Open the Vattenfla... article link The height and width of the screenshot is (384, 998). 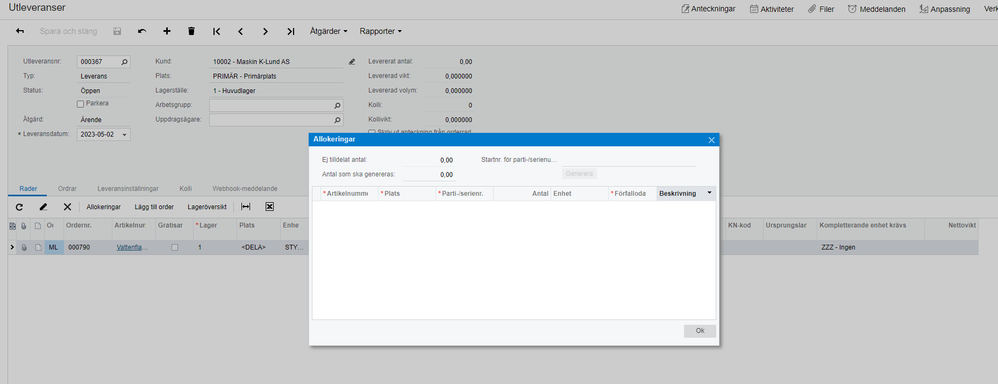click(131, 247)
